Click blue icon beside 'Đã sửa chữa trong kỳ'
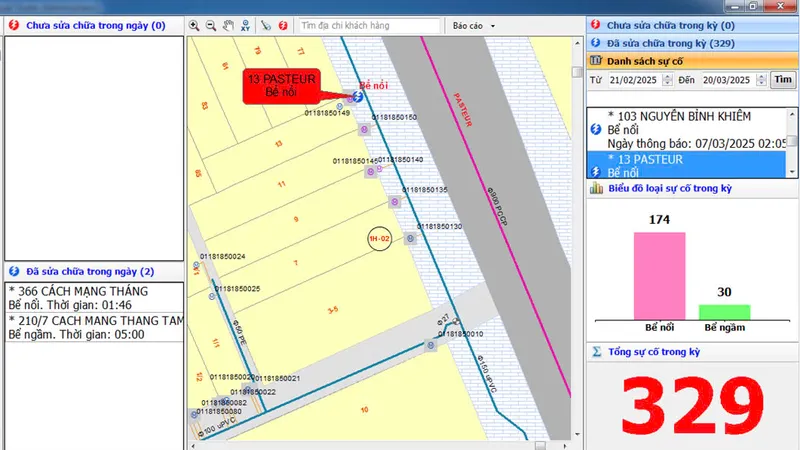The image size is (800, 450). [595, 43]
